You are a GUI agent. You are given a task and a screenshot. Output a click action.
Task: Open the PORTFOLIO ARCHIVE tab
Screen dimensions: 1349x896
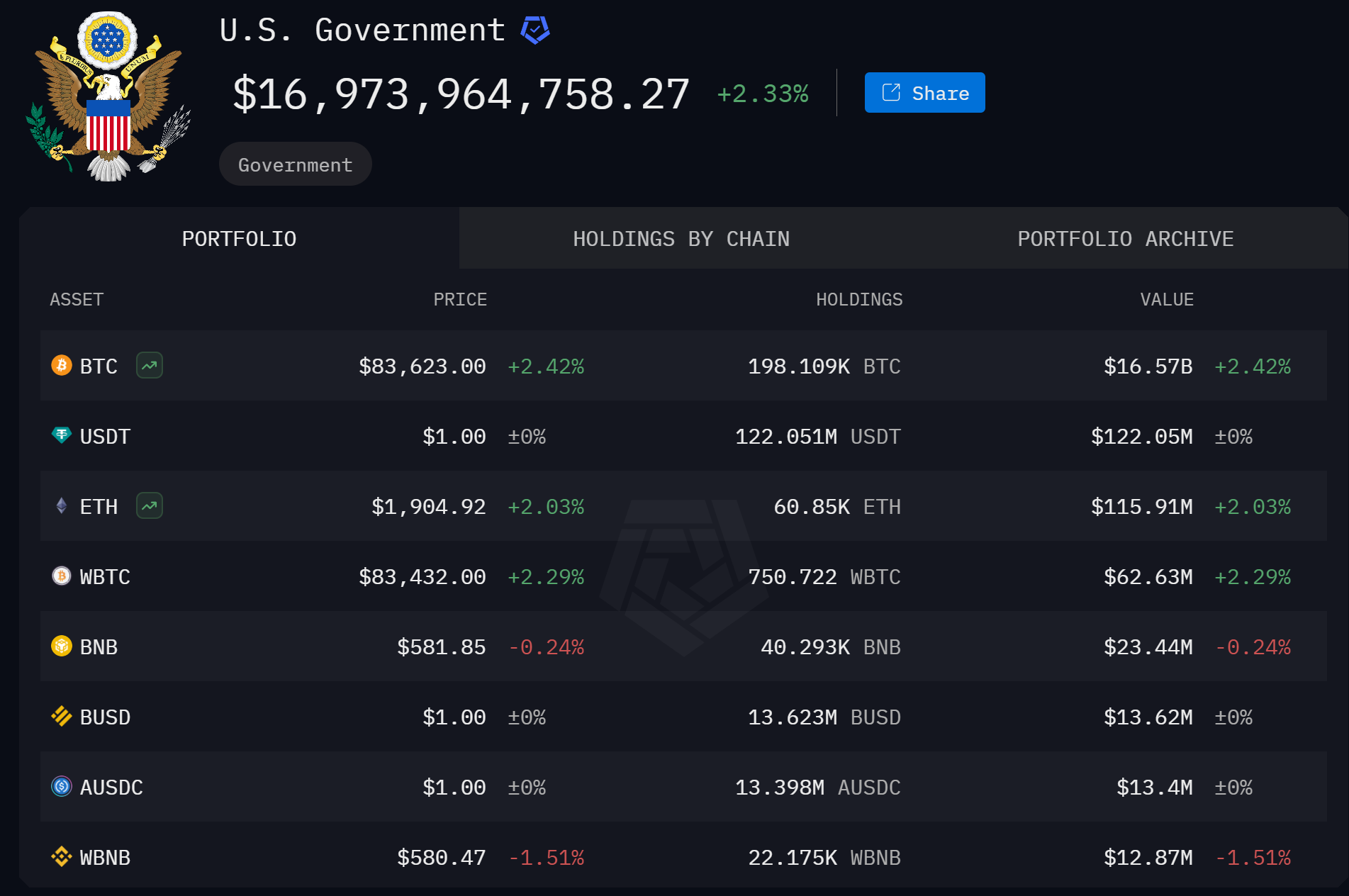click(1126, 239)
